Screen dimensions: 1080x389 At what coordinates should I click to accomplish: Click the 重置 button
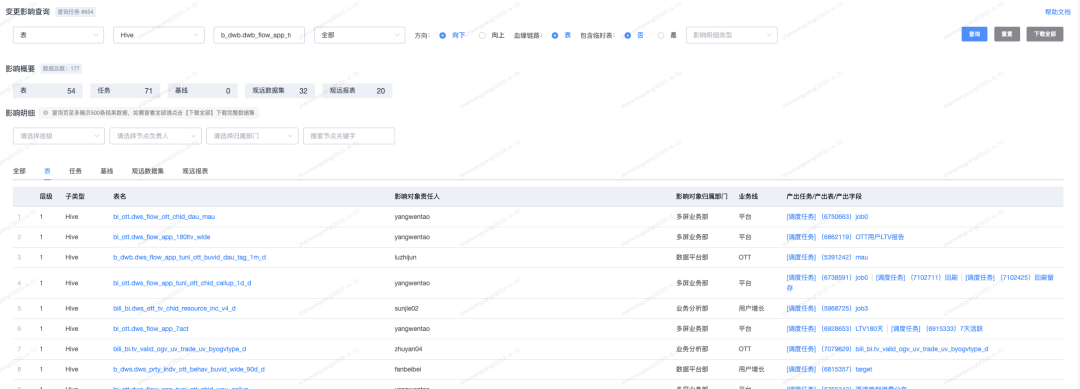tap(1007, 34)
